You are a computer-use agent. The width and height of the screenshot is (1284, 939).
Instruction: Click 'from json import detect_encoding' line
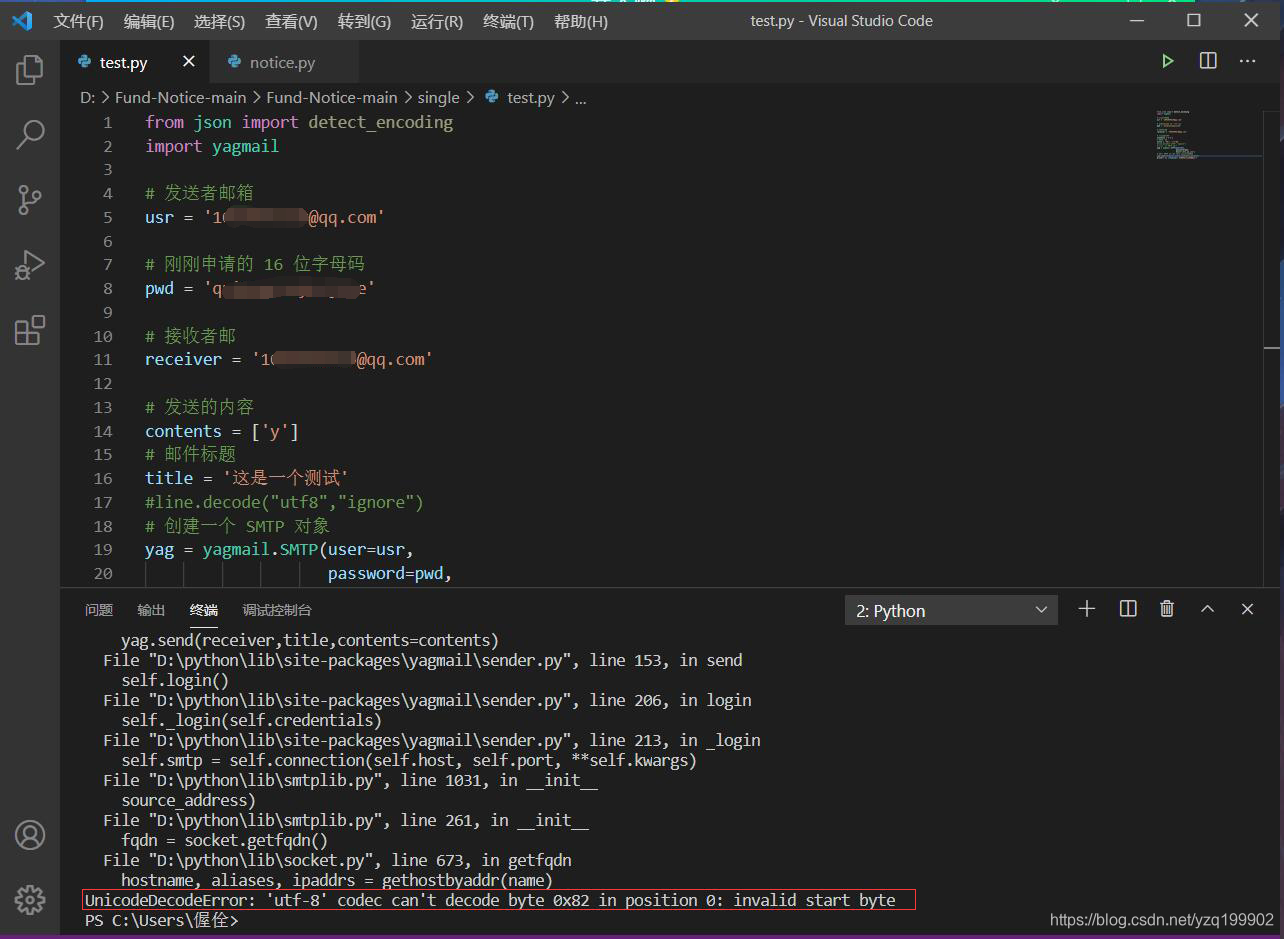(299, 122)
